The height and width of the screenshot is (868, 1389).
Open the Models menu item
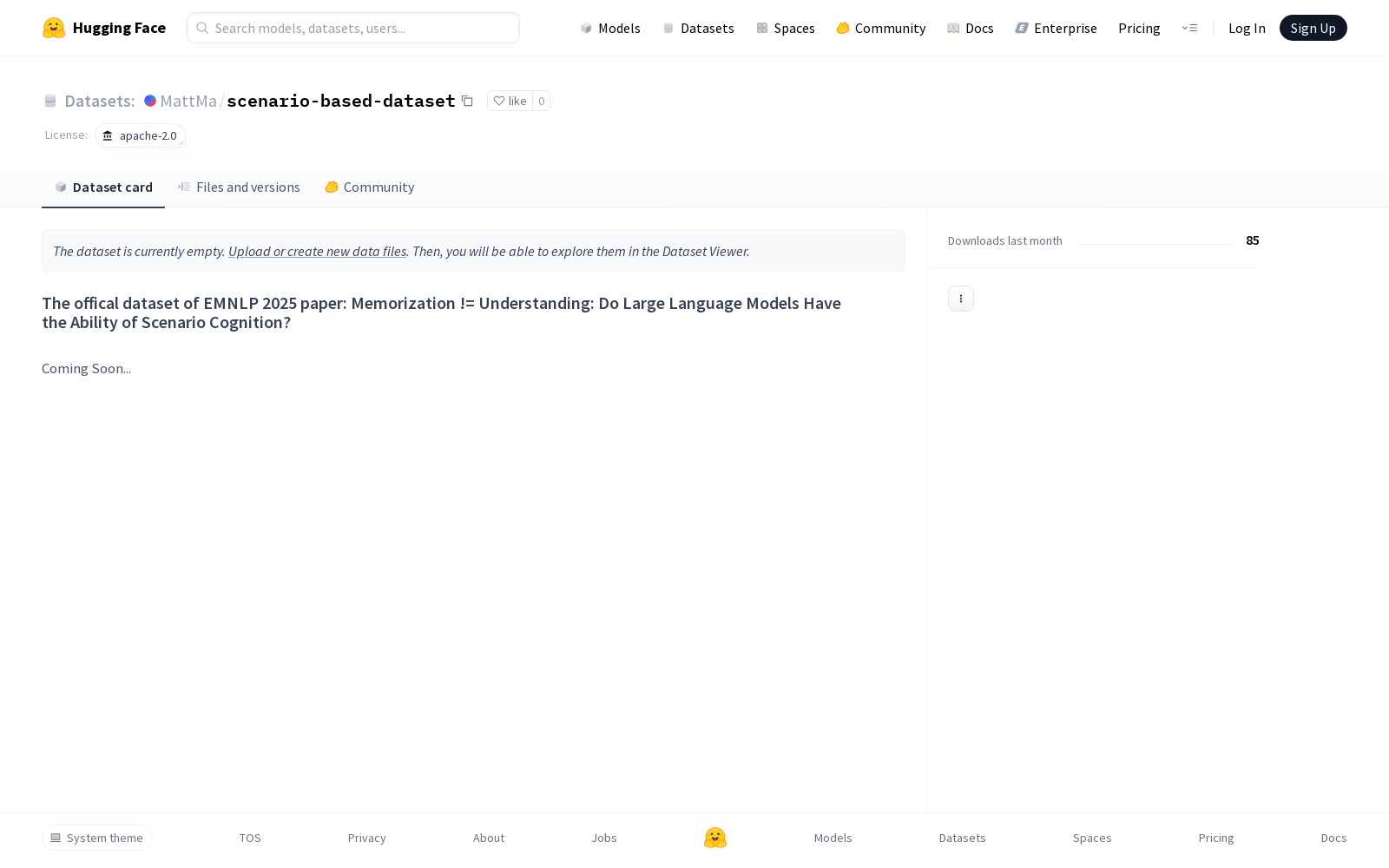point(610,28)
